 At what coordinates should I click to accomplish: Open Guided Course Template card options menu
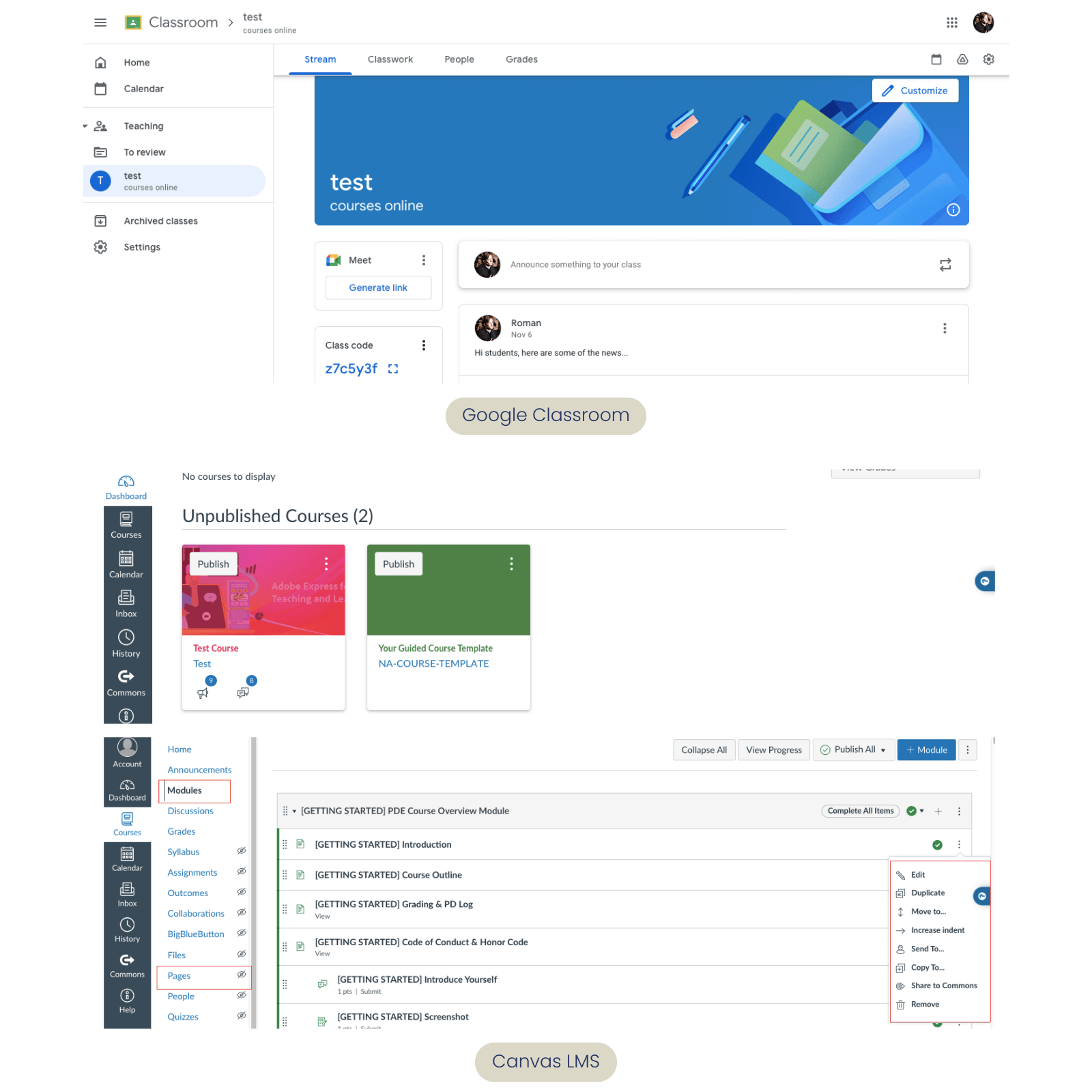[x=511, y=564]
